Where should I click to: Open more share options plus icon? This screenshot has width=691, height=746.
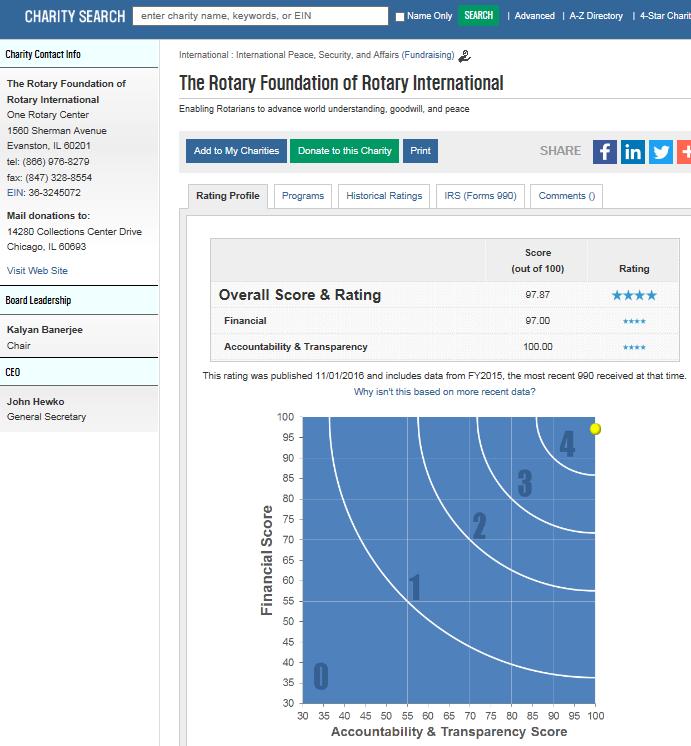(x=684, y=152)
